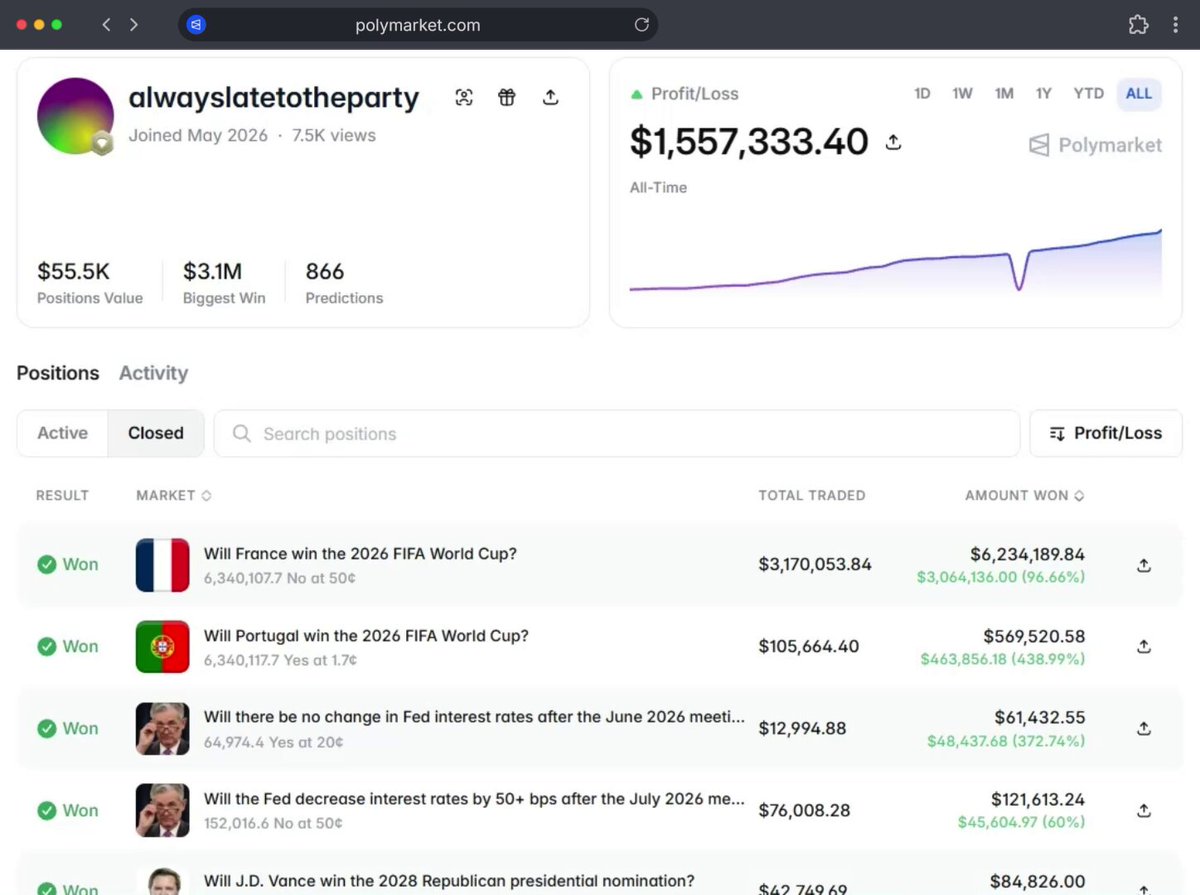Choose the YTD chart timeframe
1200x895 pixels.
point(1089,93)
